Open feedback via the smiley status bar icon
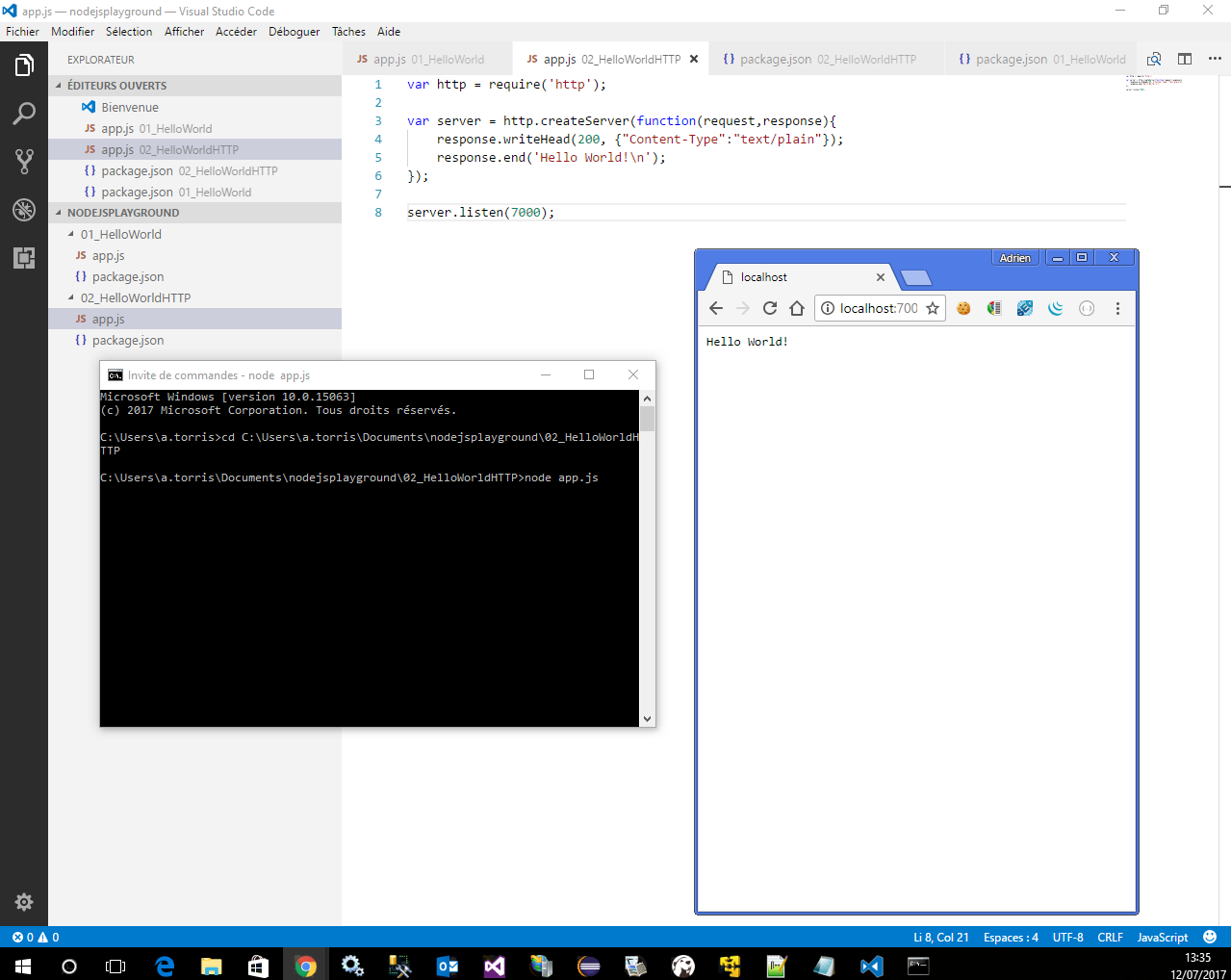 1210,936
